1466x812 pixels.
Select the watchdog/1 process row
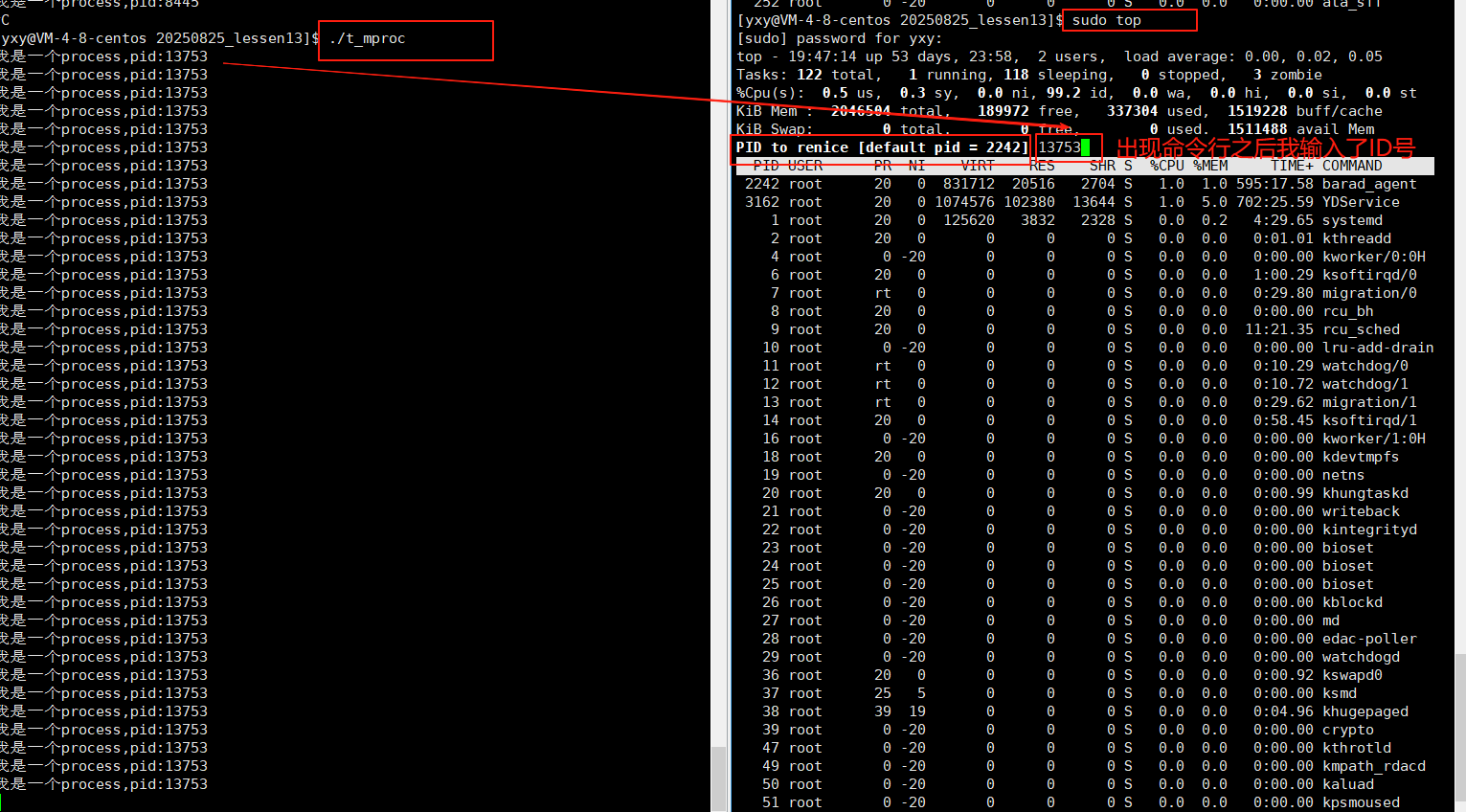click(1085, 384)
